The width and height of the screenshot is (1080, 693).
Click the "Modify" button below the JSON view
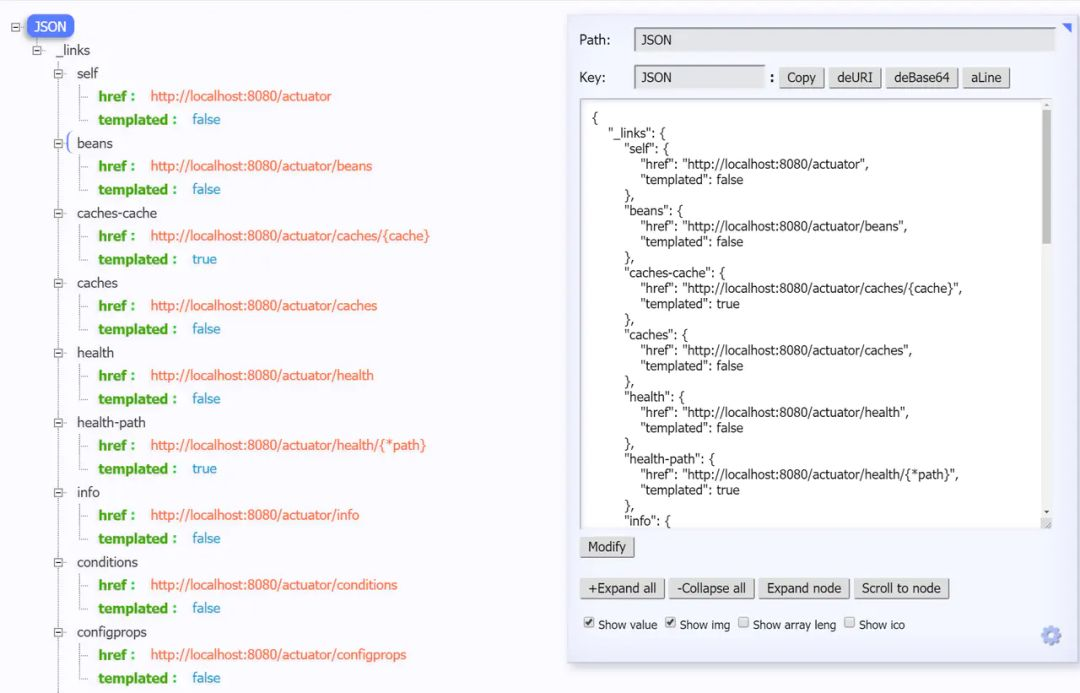[x=607, y=547]
